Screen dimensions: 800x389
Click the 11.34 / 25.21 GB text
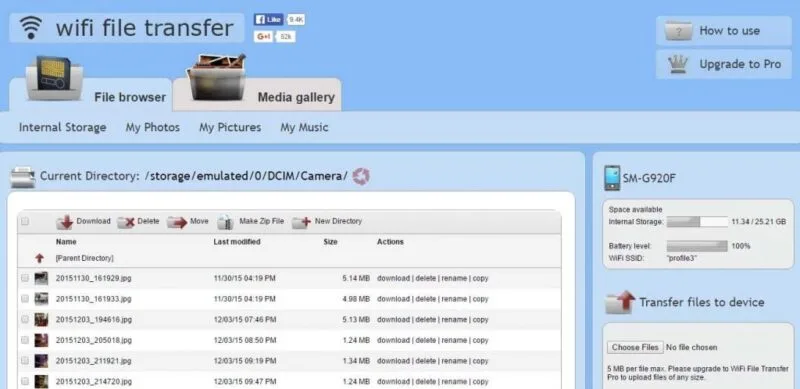click(x=759, y=222)
